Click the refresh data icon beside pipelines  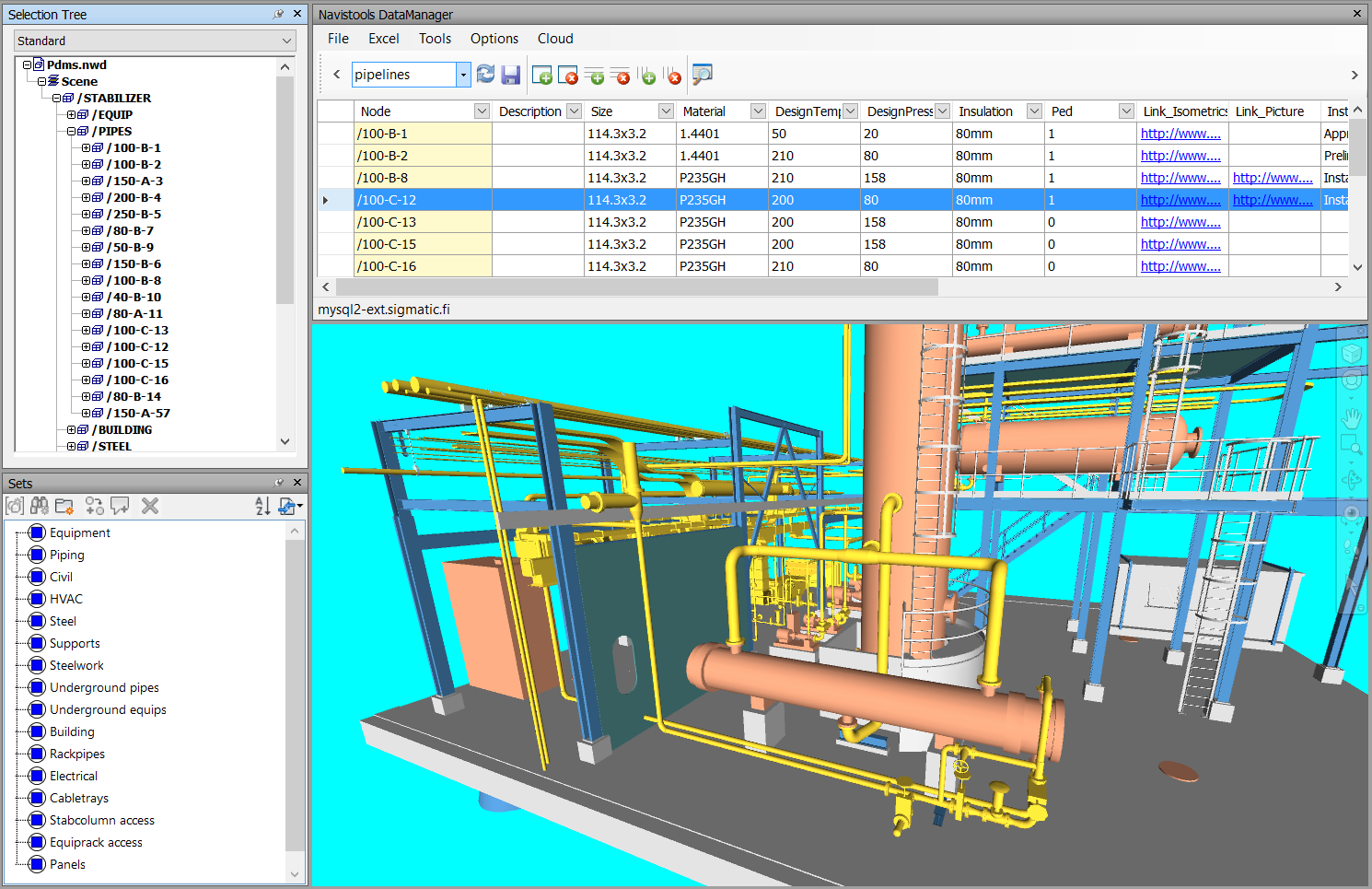(485, 75)
